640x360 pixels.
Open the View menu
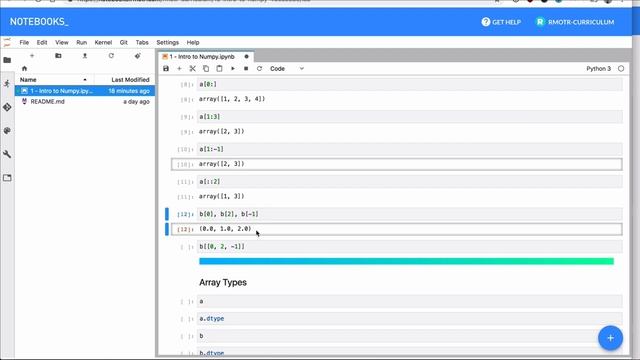[62, 42]
